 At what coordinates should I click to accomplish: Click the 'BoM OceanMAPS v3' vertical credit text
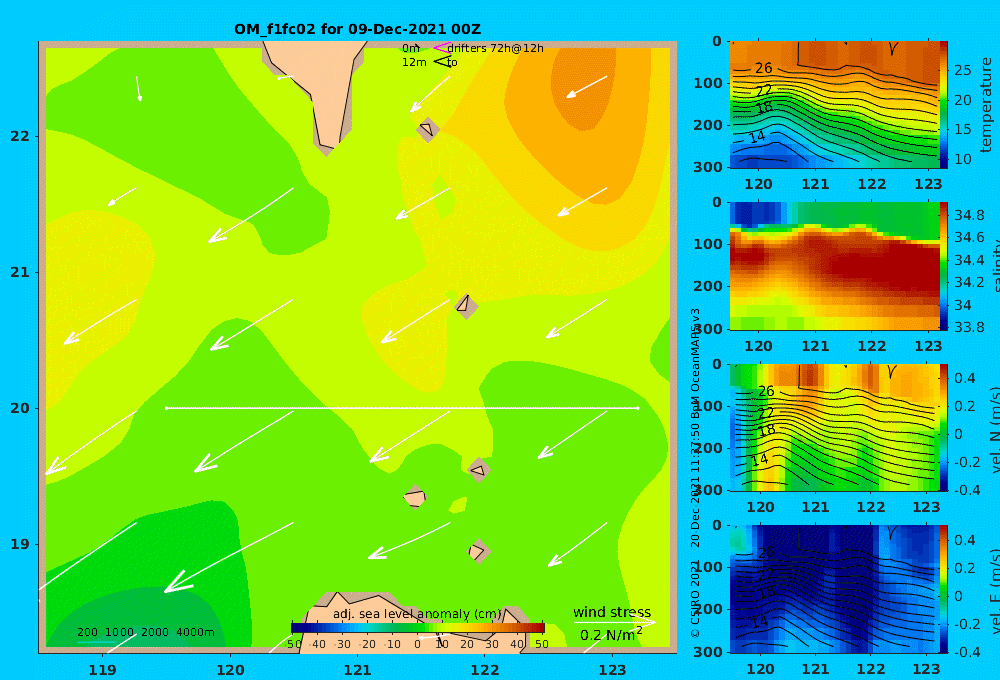[x=695, y=363]
